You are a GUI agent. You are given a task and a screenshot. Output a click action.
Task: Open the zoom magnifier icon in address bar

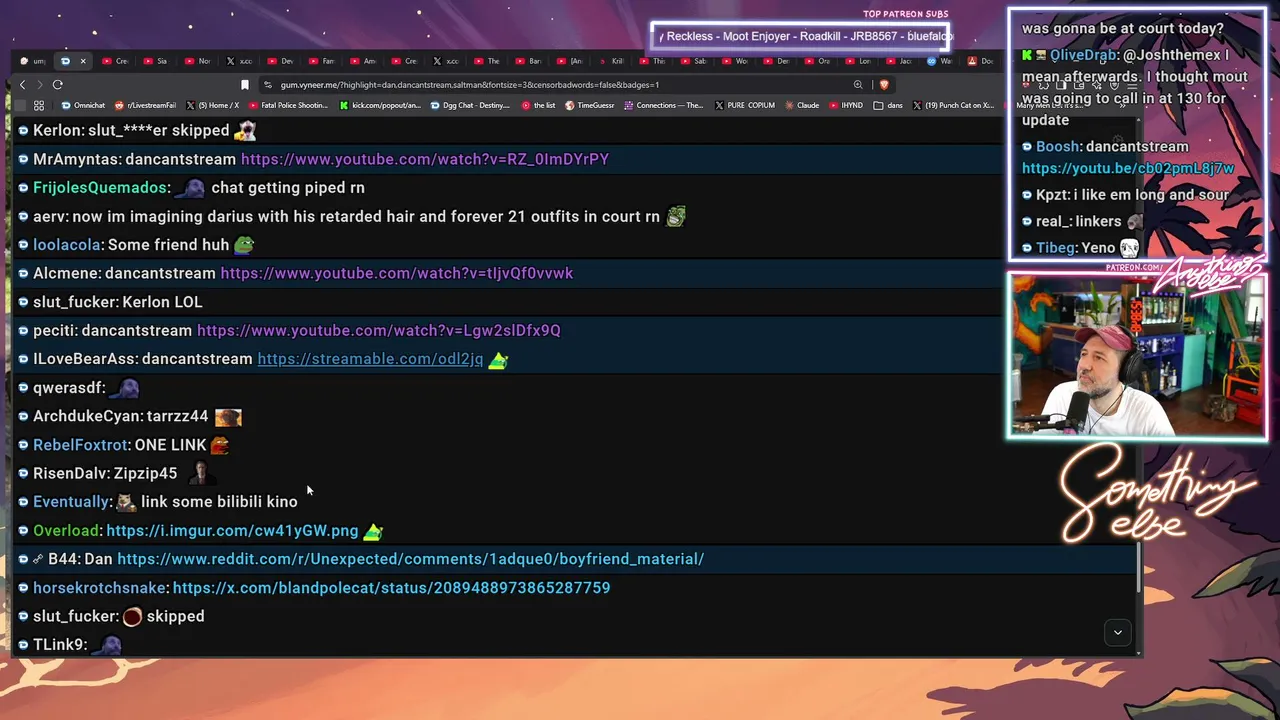pyautogui.click(x=858, y=85)
